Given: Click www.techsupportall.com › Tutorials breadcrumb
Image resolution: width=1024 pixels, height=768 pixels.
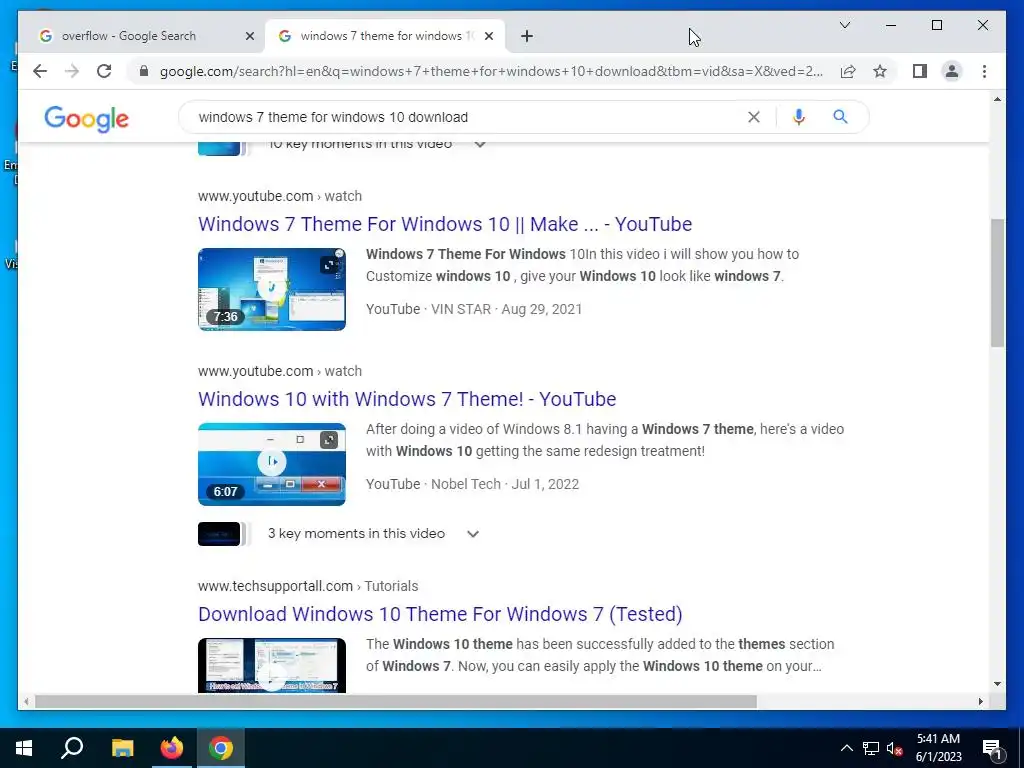Looking at the screenshot, I should pos(308,586).
